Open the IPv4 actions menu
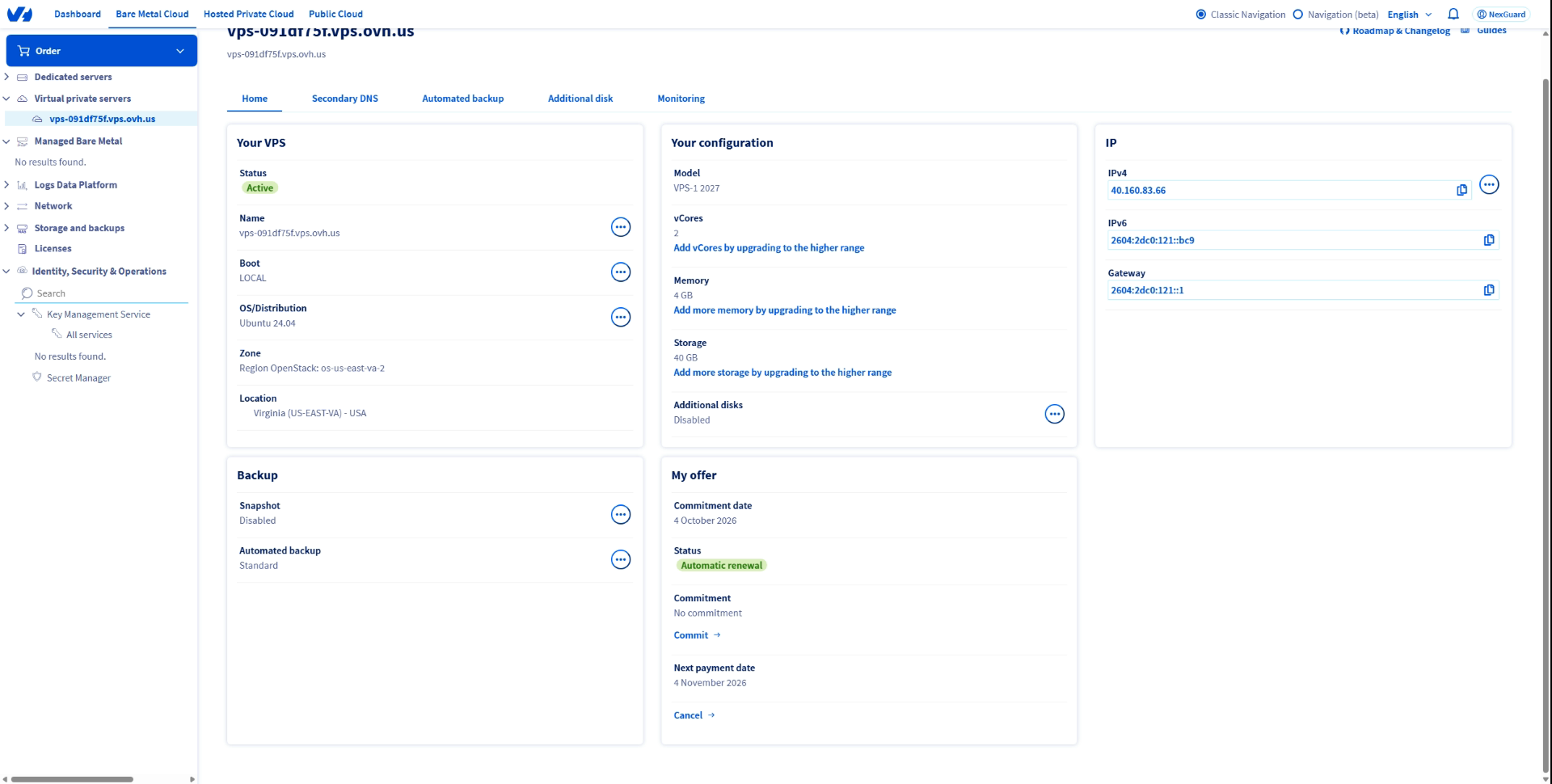The image size is (1552, 784). click(x=1489, y=185)
